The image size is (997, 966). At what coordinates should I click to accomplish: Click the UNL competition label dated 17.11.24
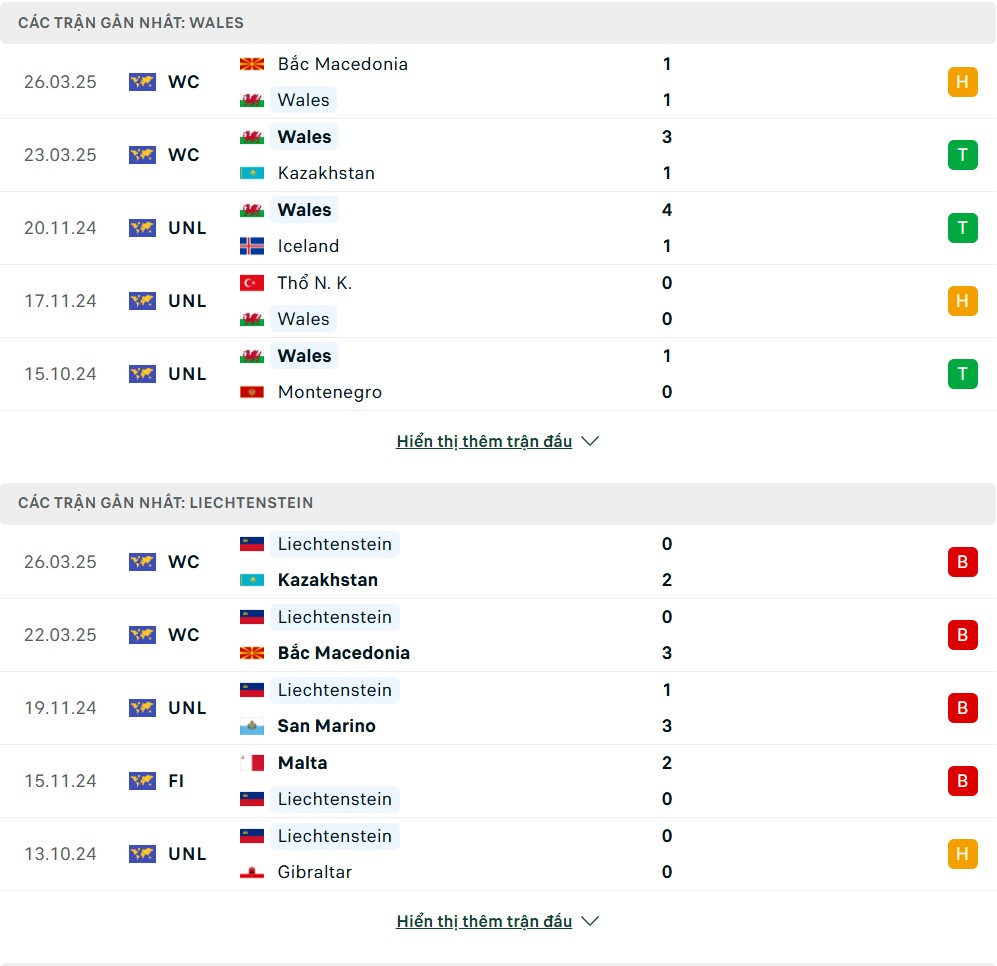tap(187, 301)
